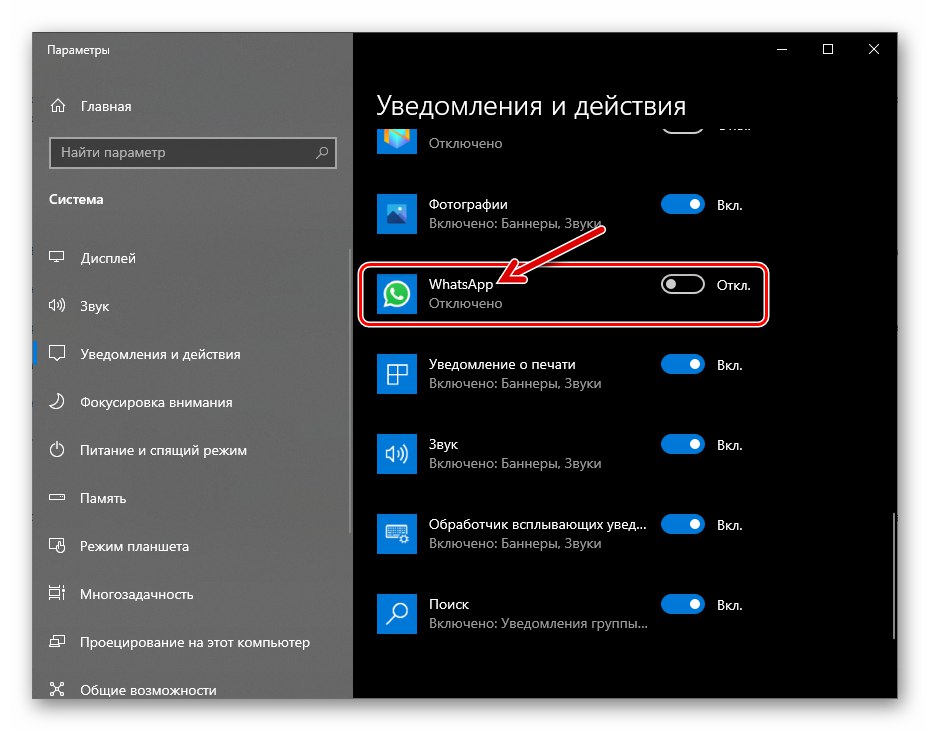Click the vertical scrollbar of notifications list

(894, 576)
